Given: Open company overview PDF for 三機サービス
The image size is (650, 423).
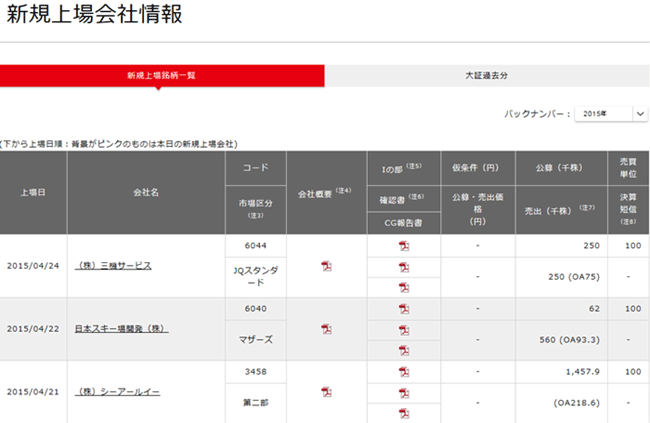Looking at the screenshot, I should tap(326, 266).
